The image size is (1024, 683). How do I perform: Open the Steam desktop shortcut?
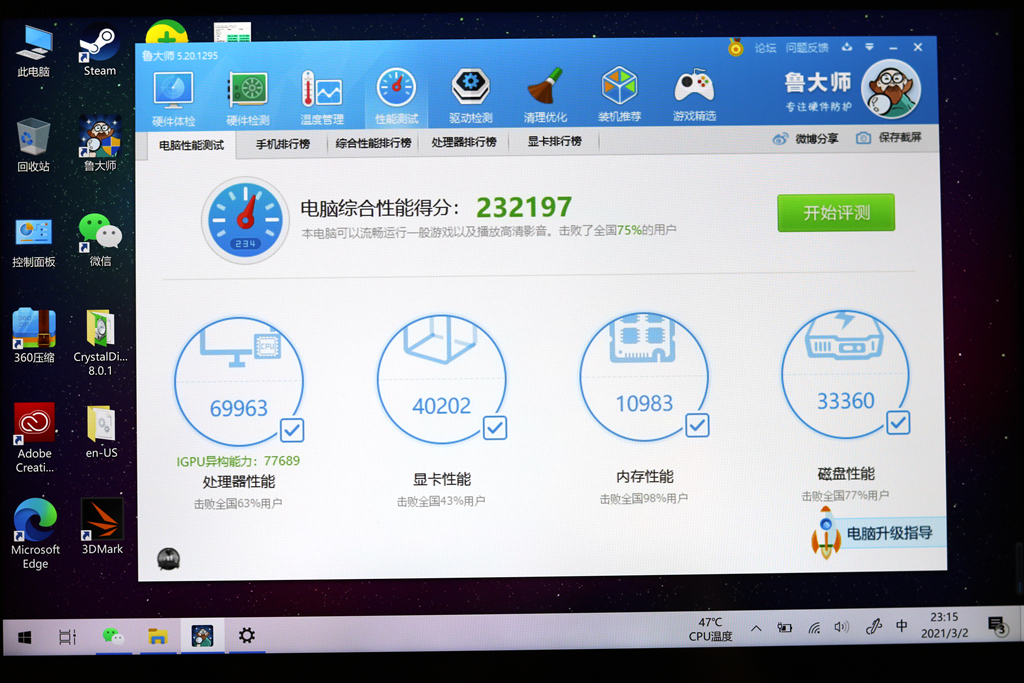[x=99, y=51]
